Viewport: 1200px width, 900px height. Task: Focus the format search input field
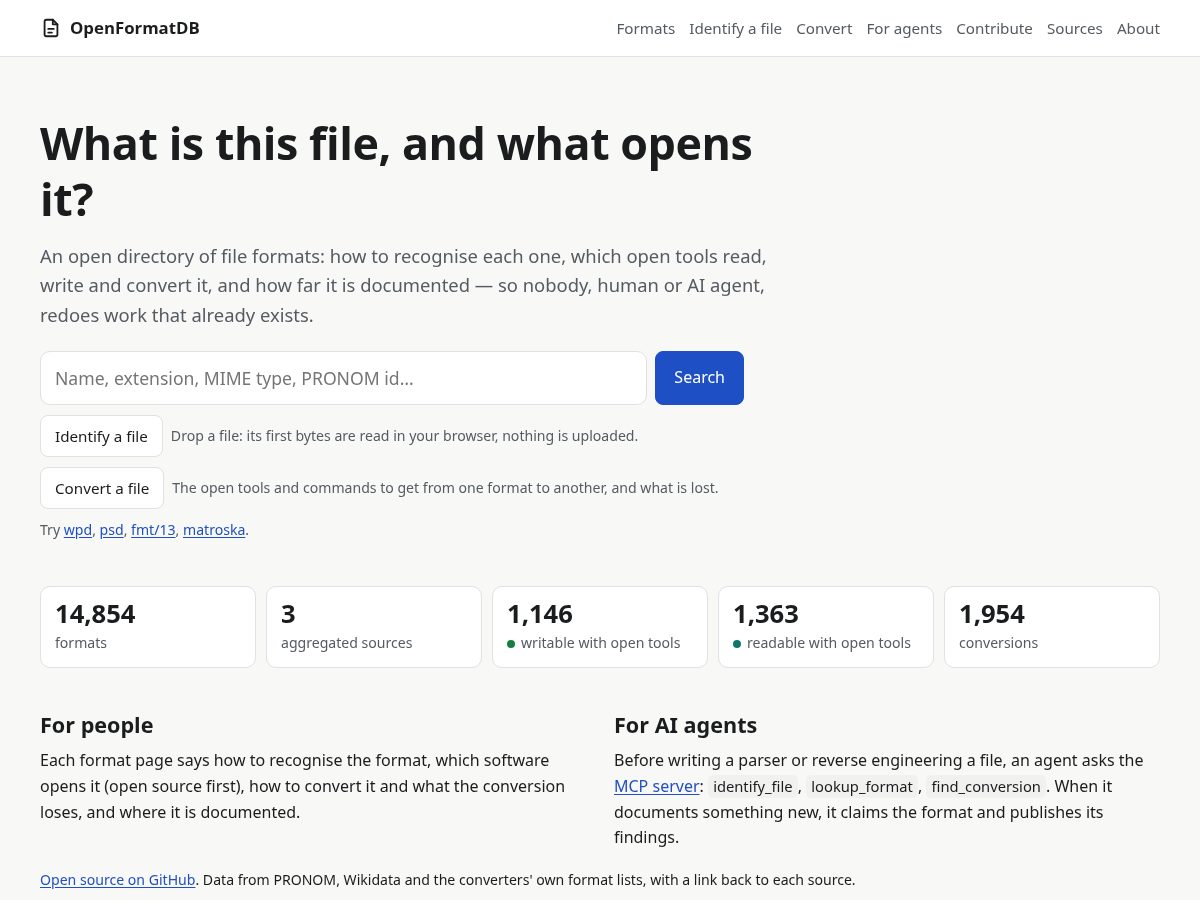[x=343, y=378]
